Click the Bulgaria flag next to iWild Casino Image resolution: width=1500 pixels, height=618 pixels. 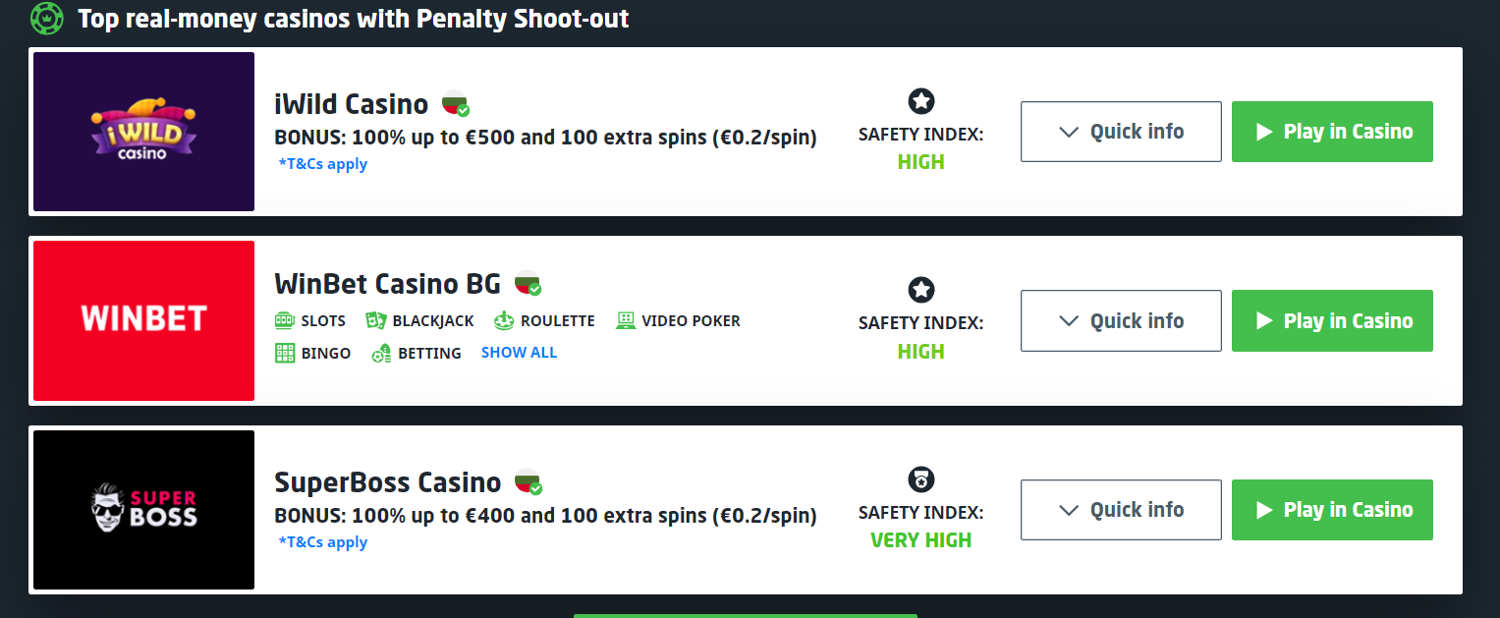(x=456, y=103)
